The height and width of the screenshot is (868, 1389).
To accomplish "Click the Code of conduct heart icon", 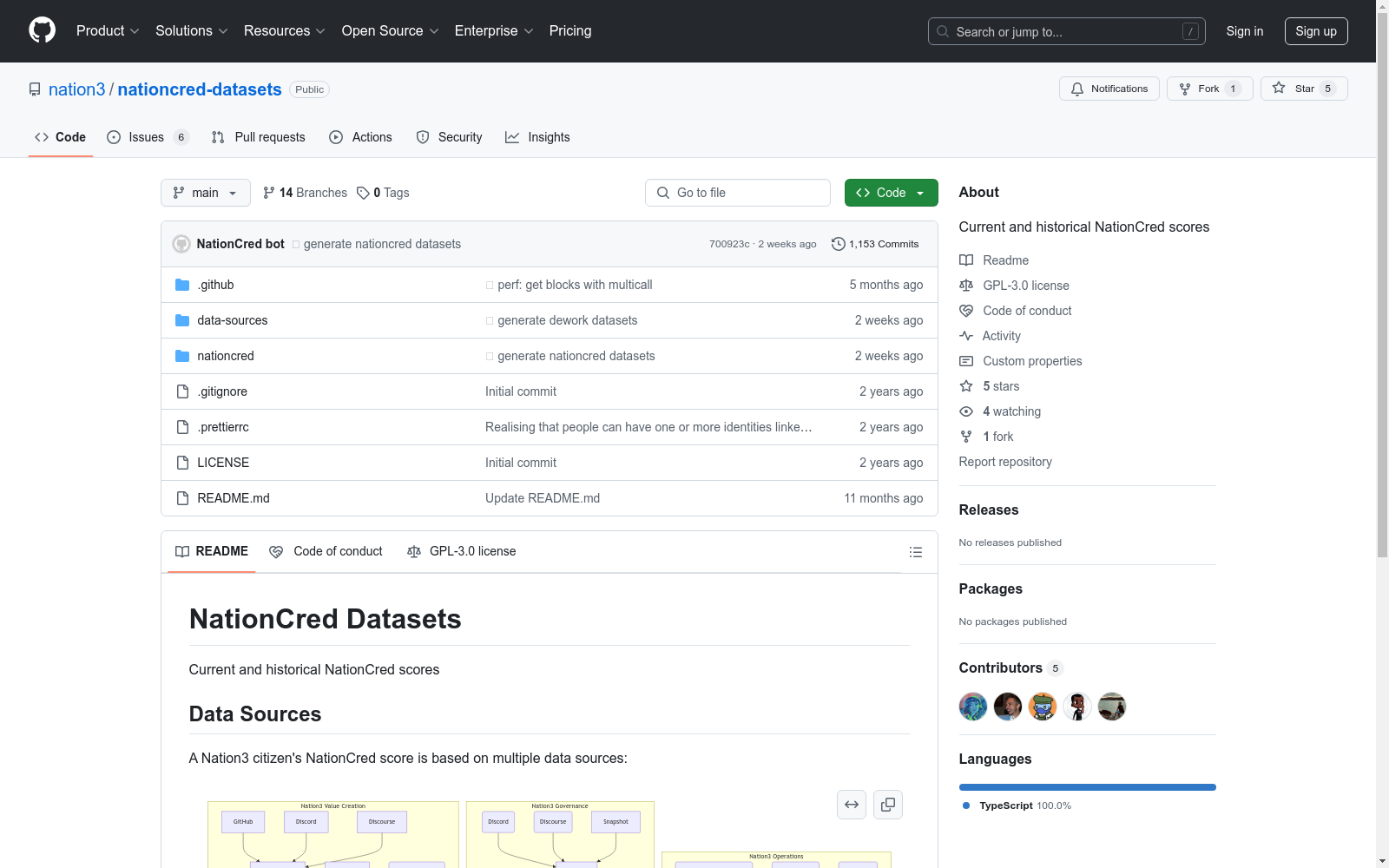I will [x=966, y=311].
